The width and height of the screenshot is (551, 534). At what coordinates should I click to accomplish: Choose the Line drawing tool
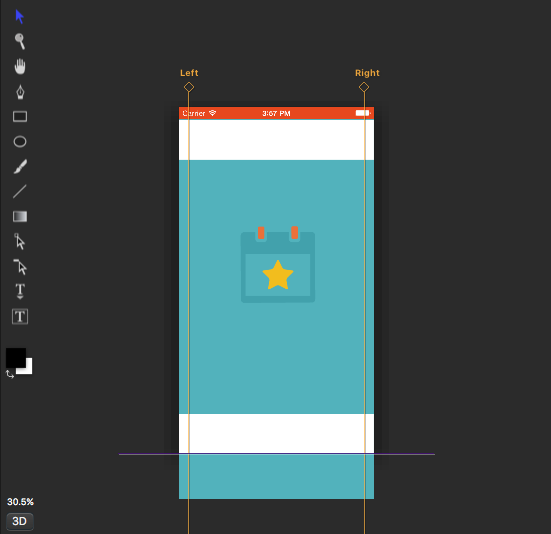[20, 191]
